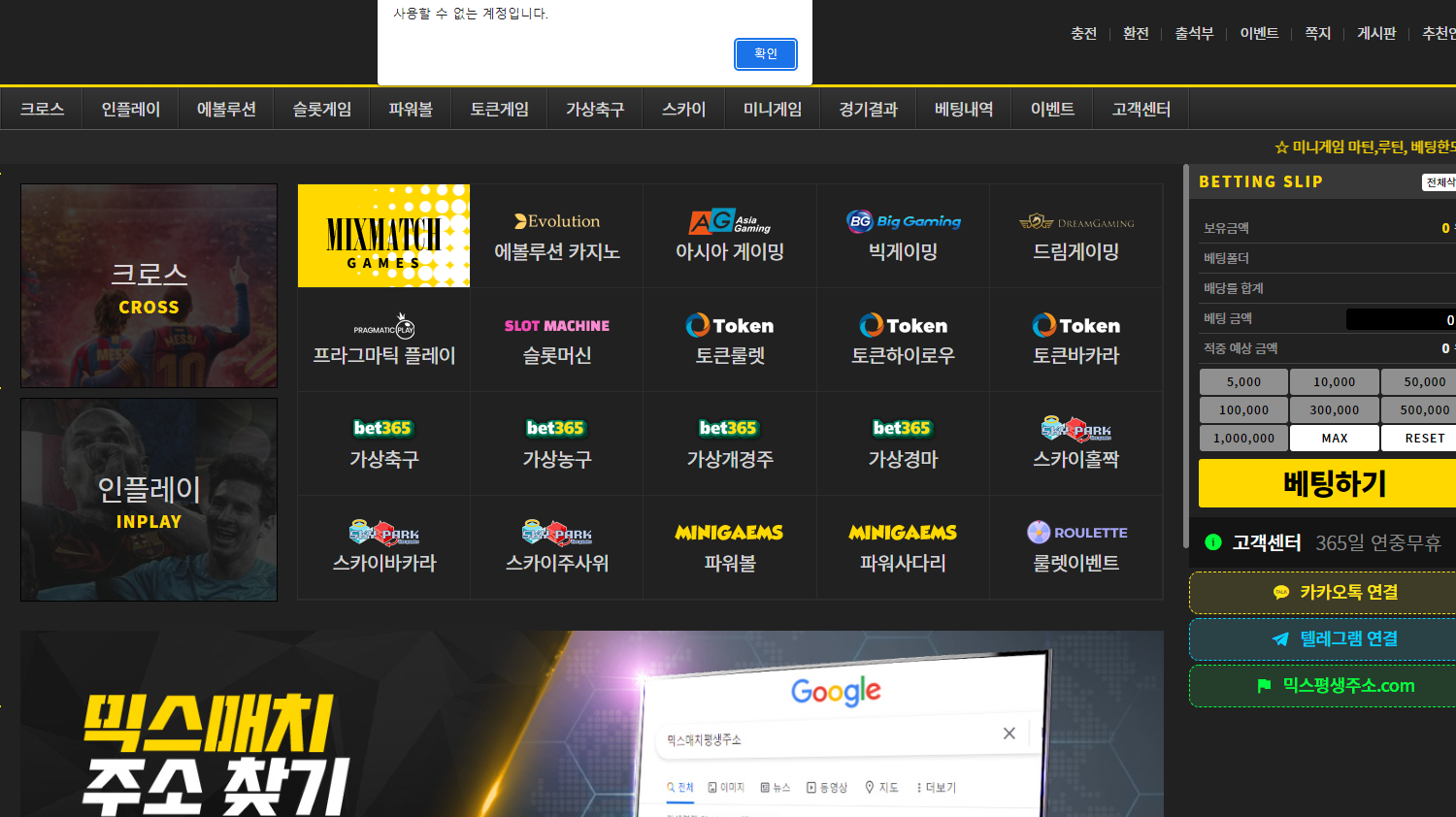1456x817 pixels.
Task: Open the 크로스 menu item
Action: (42, 110)
